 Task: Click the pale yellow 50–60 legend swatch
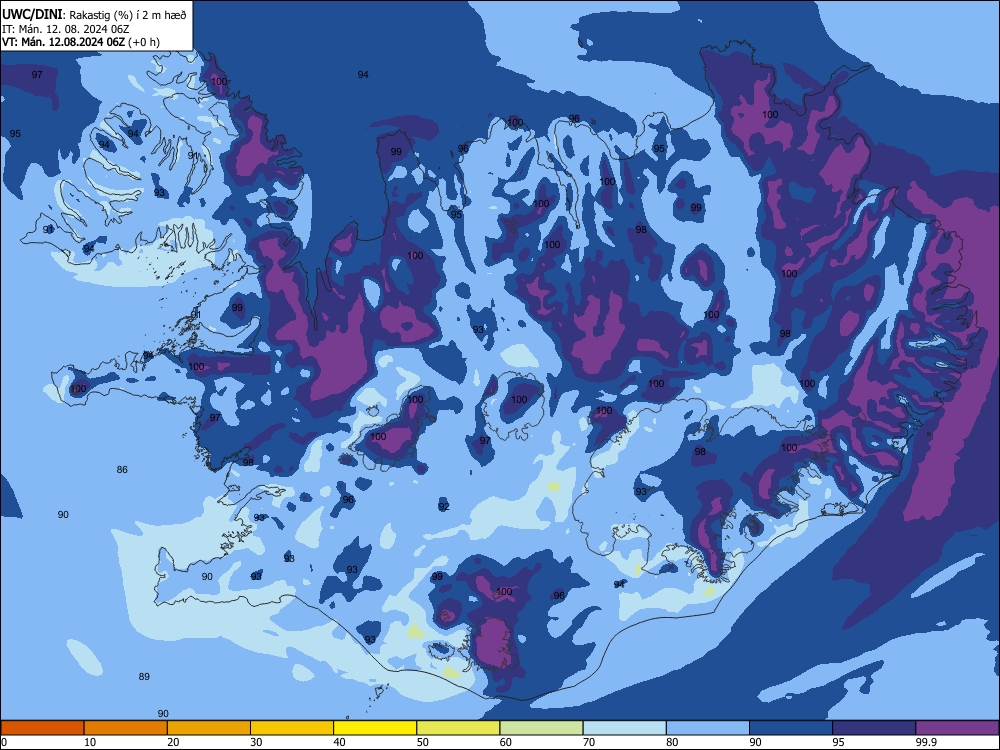pos(458,728)
